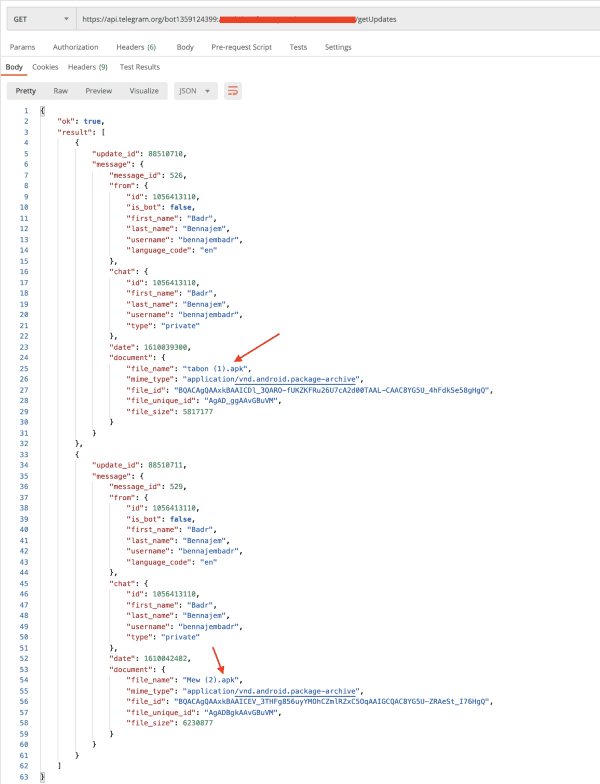Click "is_bot": false on line 10

point(160,207)
